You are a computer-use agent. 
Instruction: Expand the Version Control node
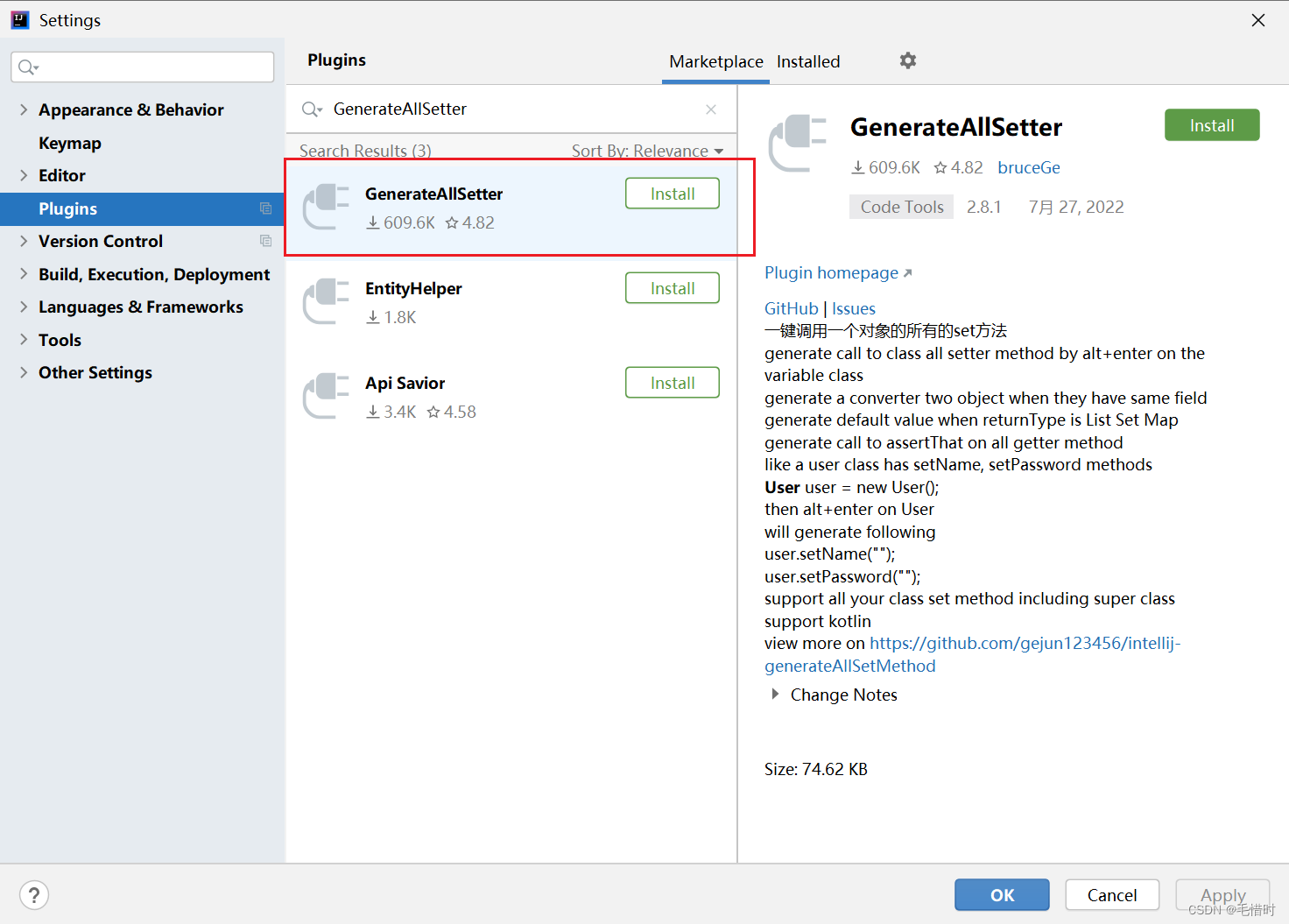pos(24,241)
